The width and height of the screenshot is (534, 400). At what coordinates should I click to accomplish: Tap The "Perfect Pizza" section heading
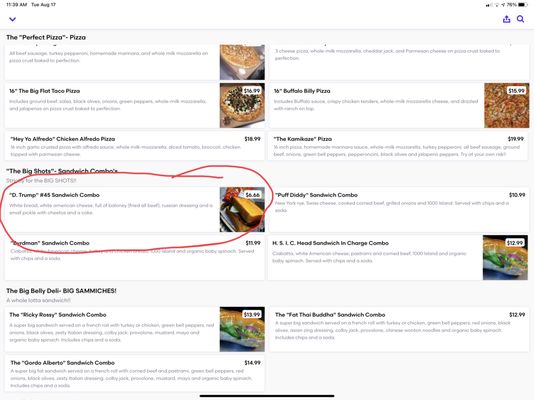[46, 37]
